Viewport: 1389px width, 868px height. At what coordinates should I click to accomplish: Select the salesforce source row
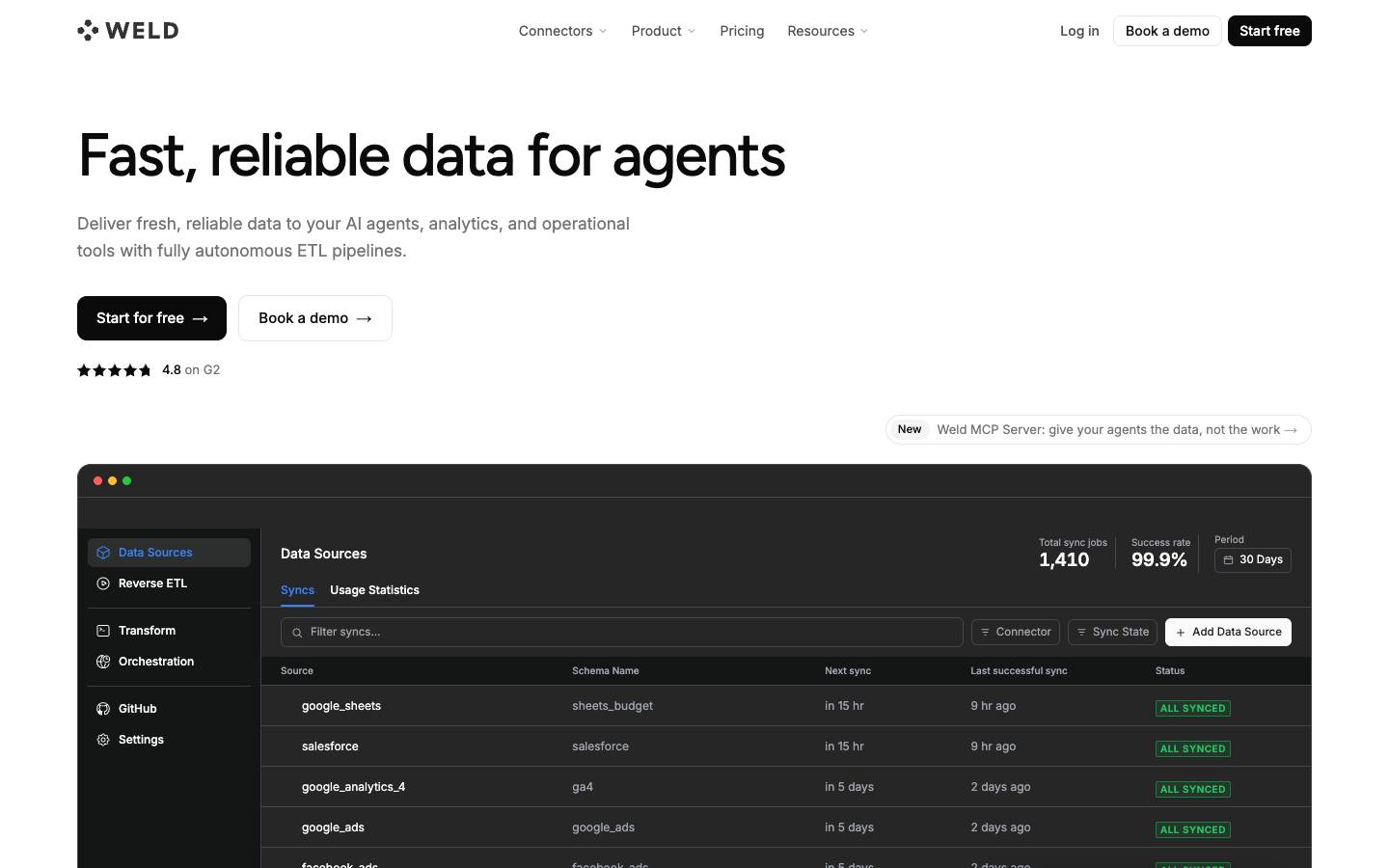click(x=786, y=746)
